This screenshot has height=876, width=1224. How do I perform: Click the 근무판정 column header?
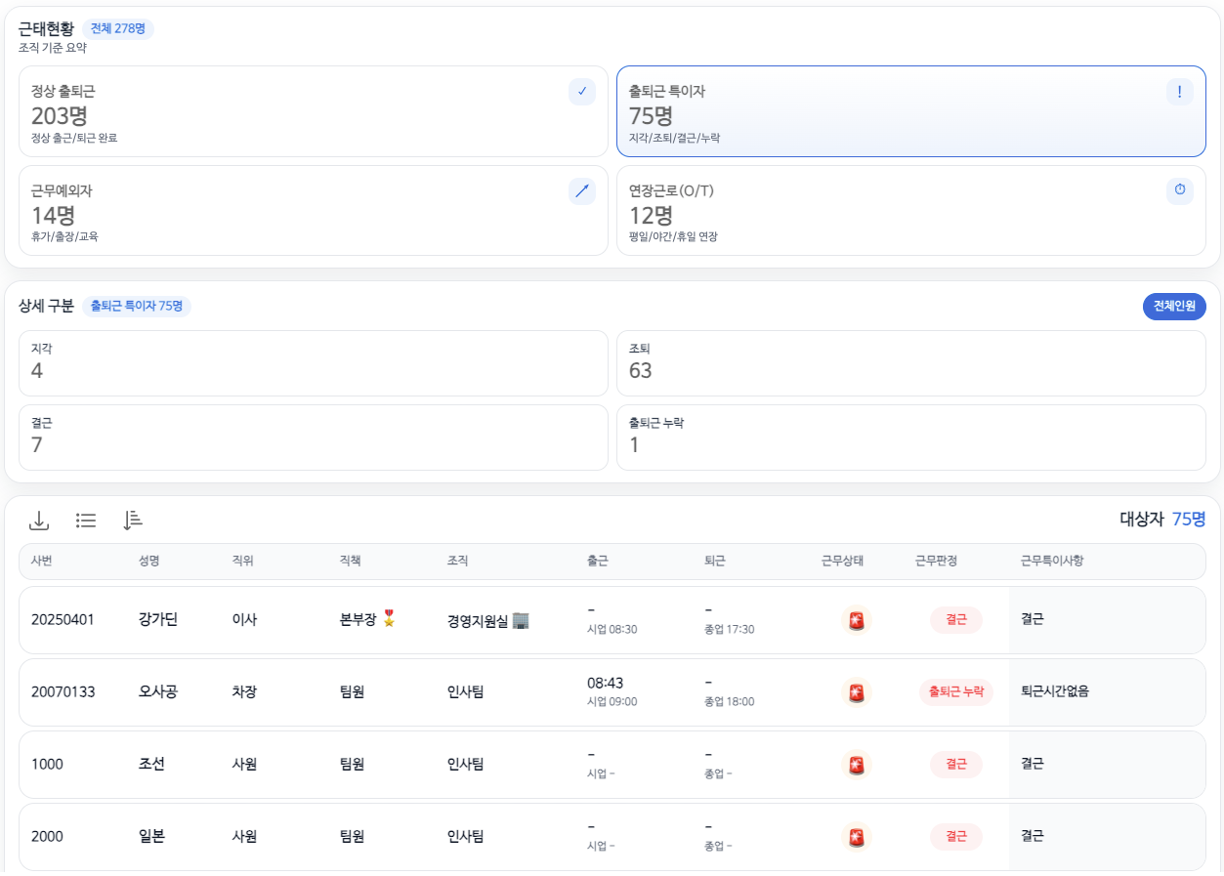coord(936,561)
